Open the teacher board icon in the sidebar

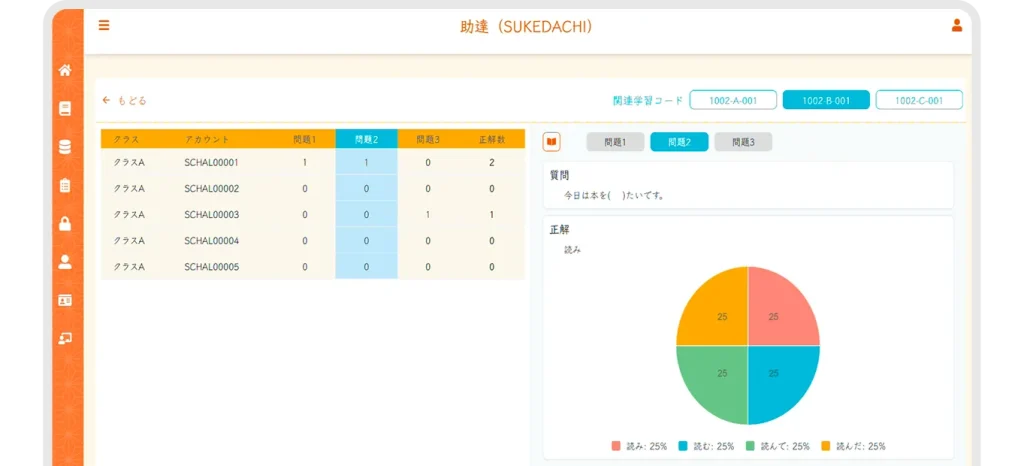coord(65,339)
